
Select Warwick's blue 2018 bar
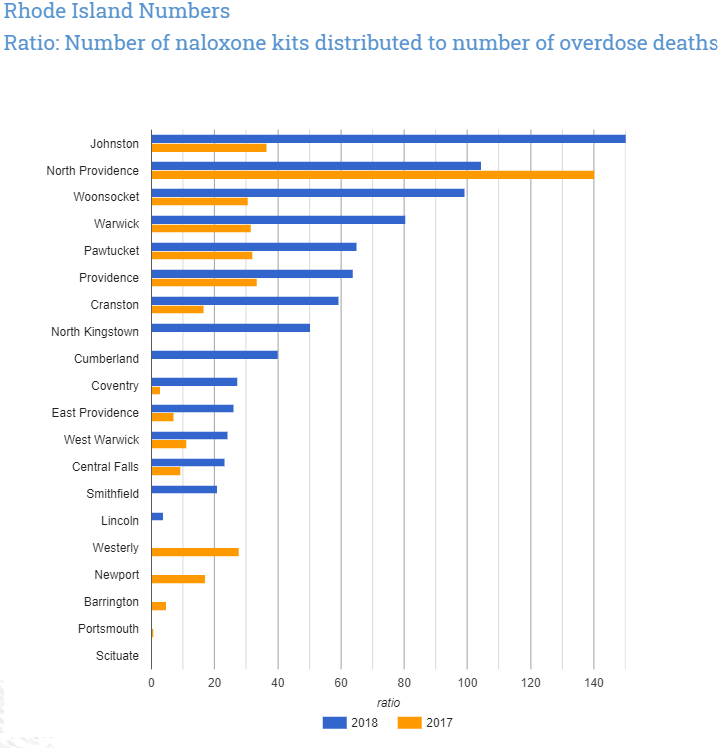click(x=278, y=220)
